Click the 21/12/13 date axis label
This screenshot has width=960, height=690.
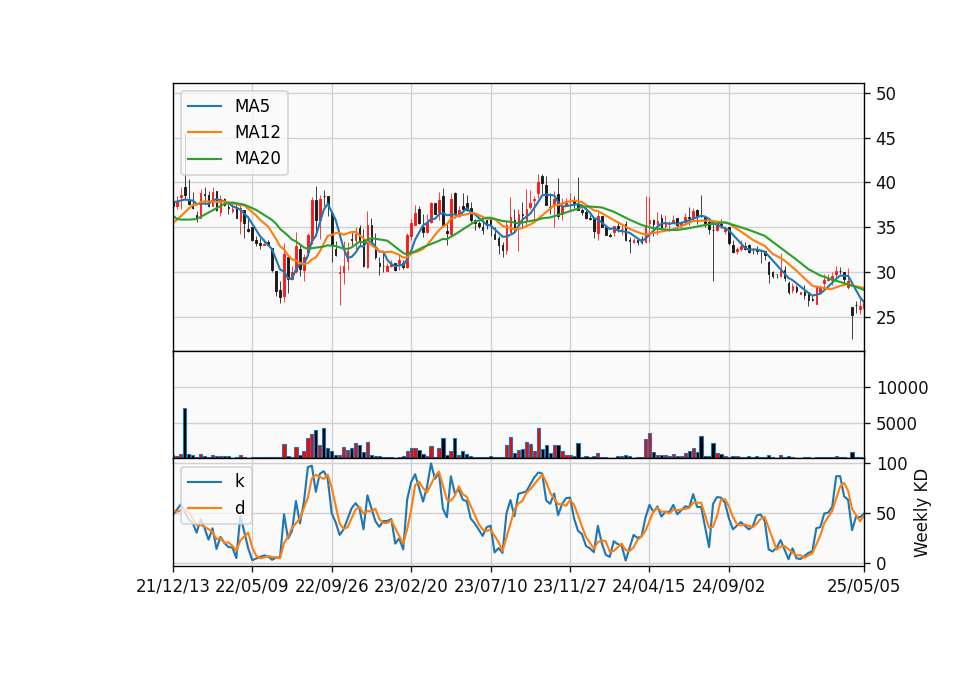point(173,586)
